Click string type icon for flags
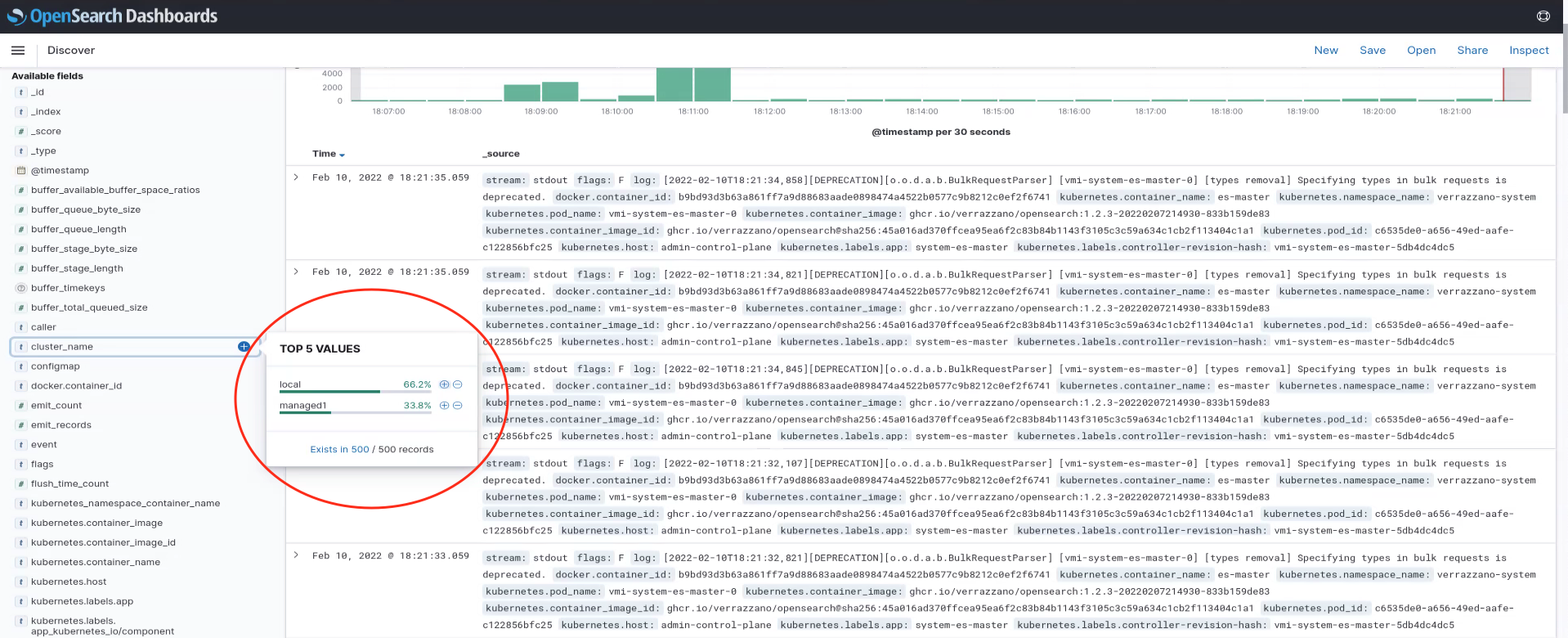The width and height of the screenshot is (1568, 638). click(x=21, y=465)
